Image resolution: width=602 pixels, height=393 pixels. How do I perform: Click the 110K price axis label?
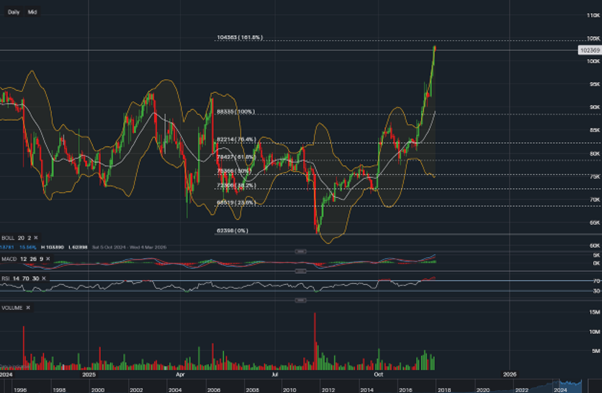tap(593, 15)
